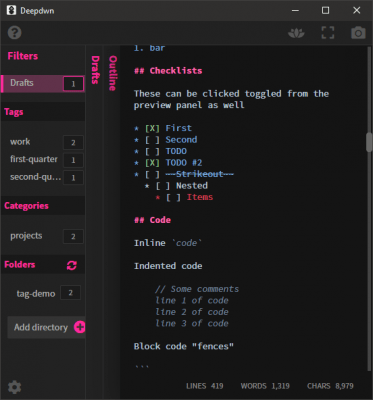Toggle the Nested item checkbox

coord(163,186)
